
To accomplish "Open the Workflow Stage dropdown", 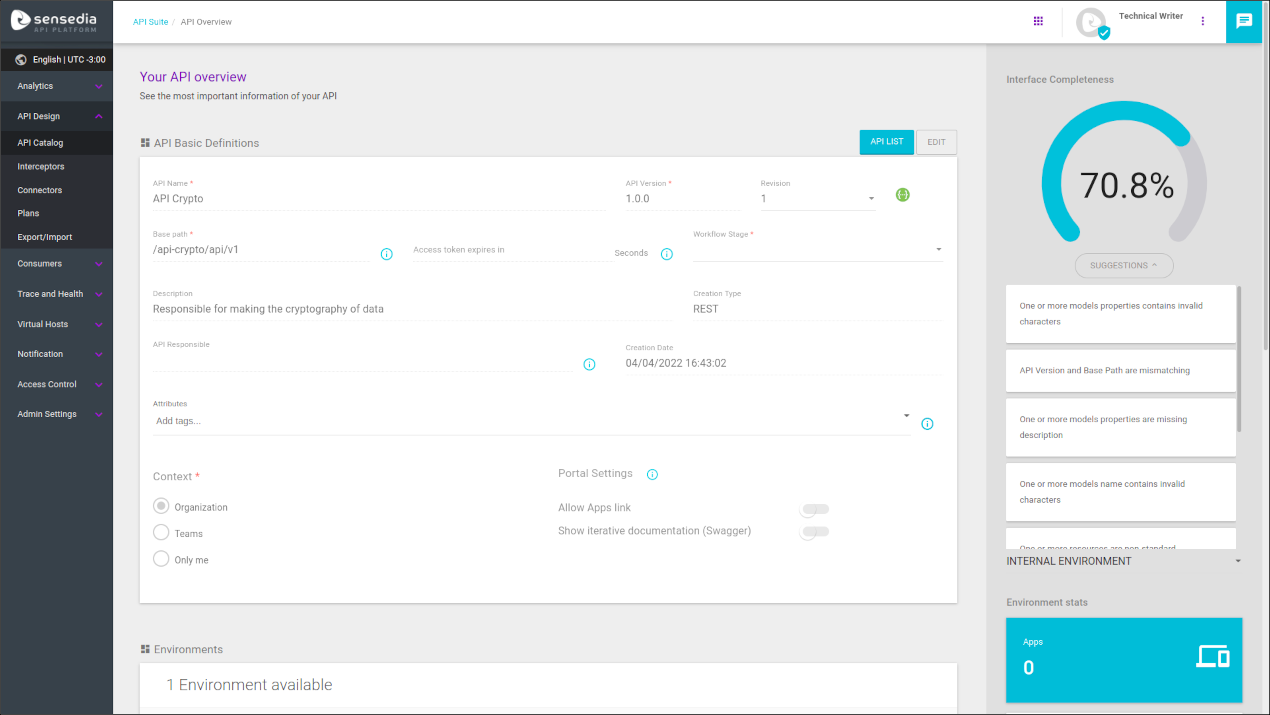I will click(x=817, y=250).
